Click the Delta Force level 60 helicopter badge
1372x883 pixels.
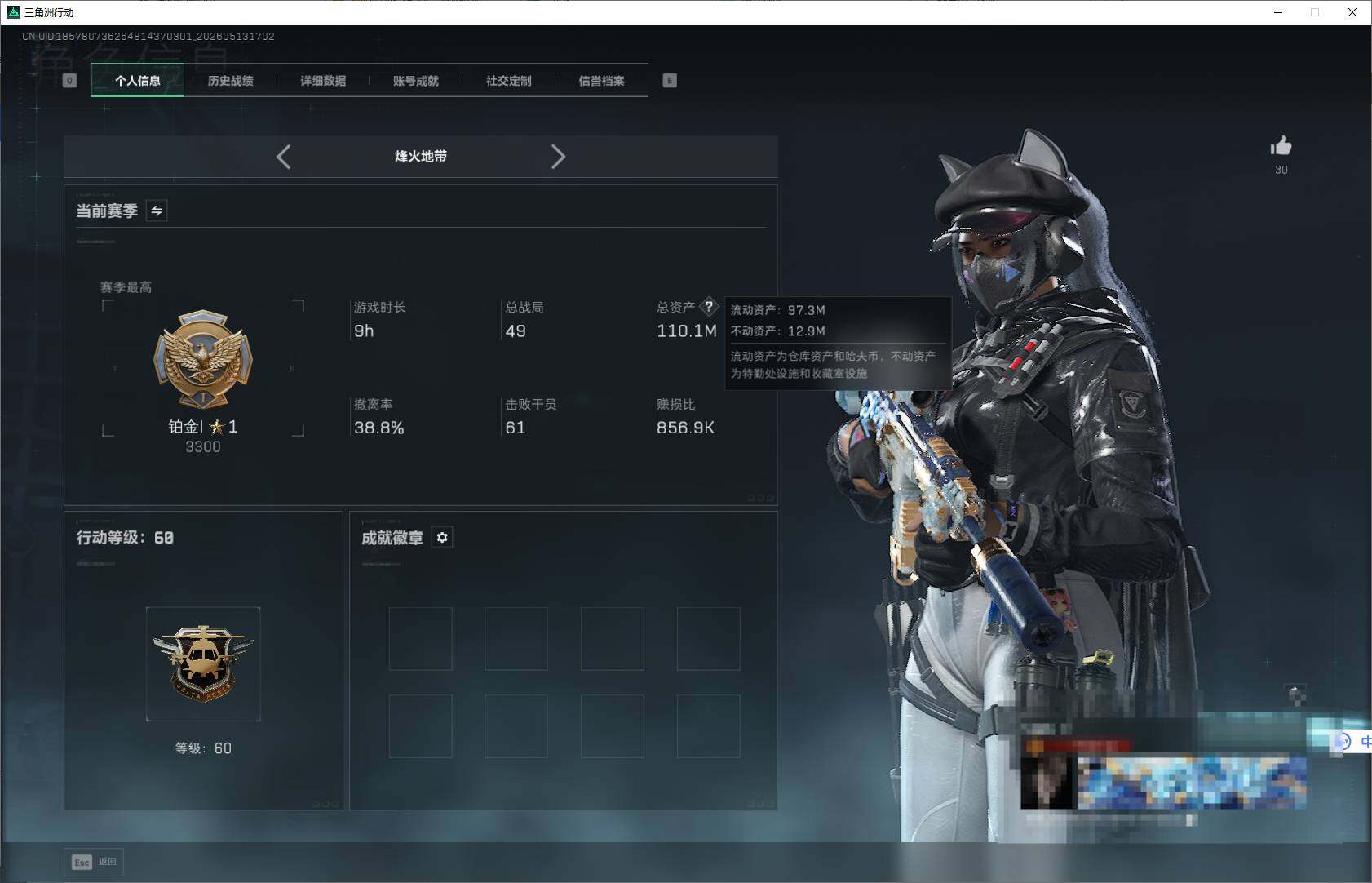[203, 663]
